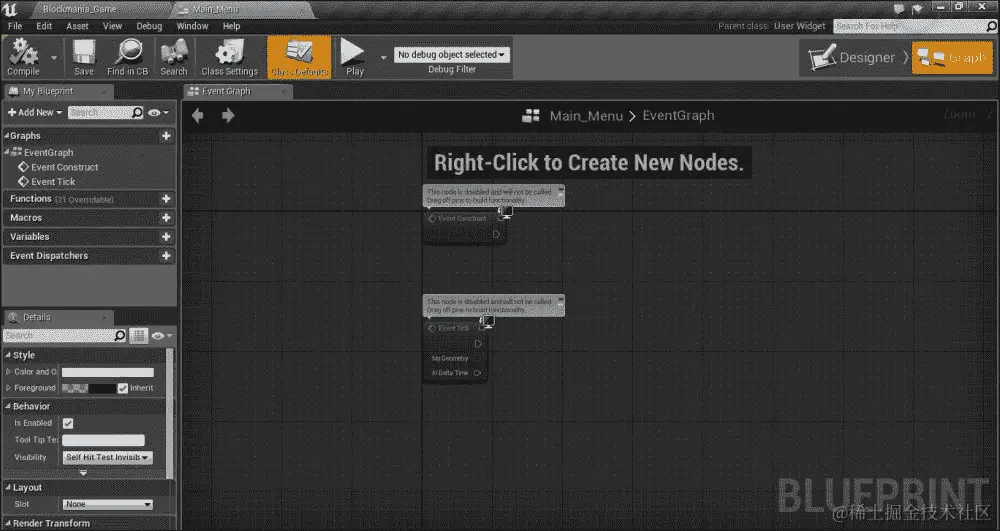Open the Play options dropdown arrow

click(383, 57)
